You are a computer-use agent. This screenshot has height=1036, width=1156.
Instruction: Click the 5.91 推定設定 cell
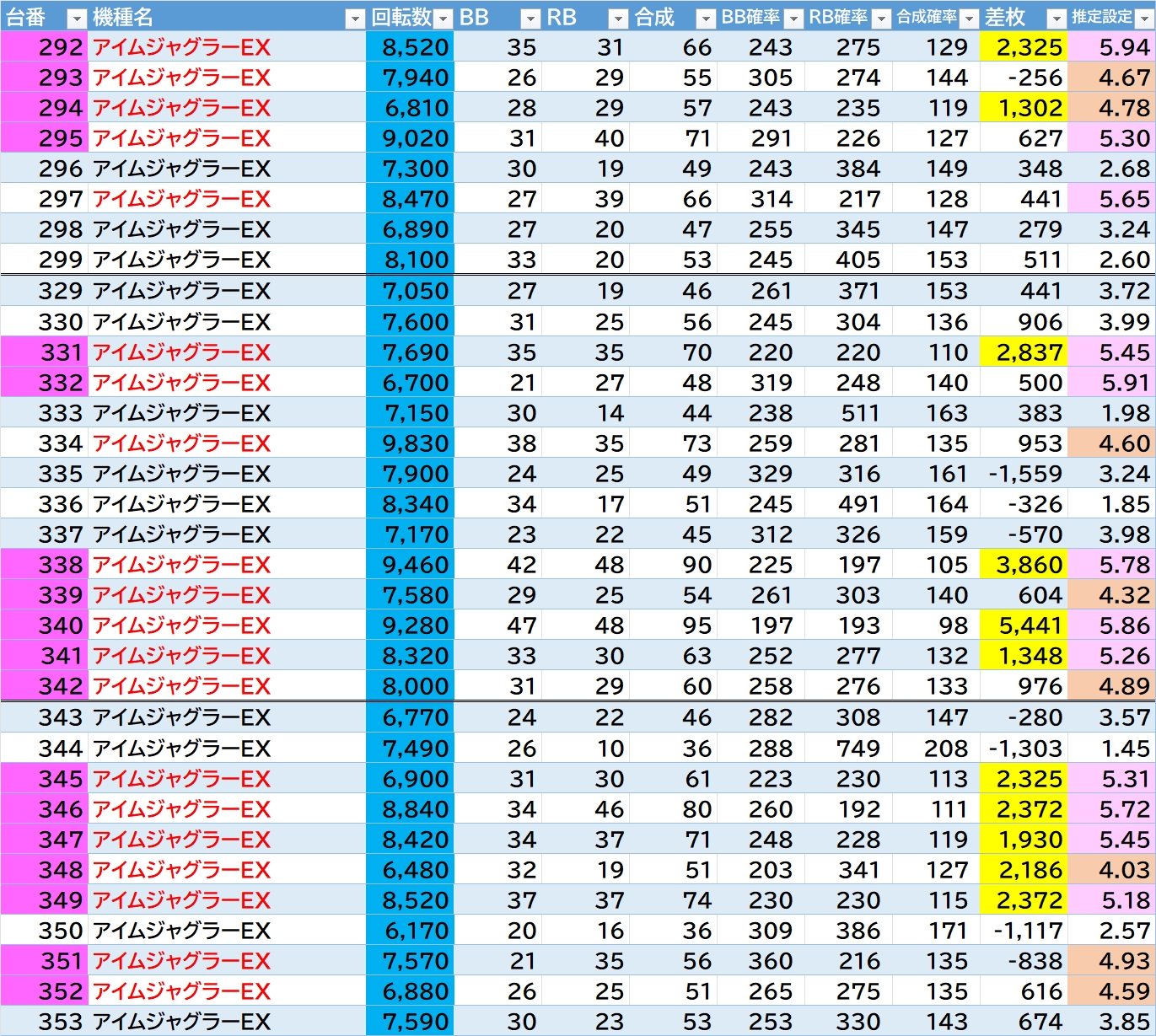click(1111, 383)
